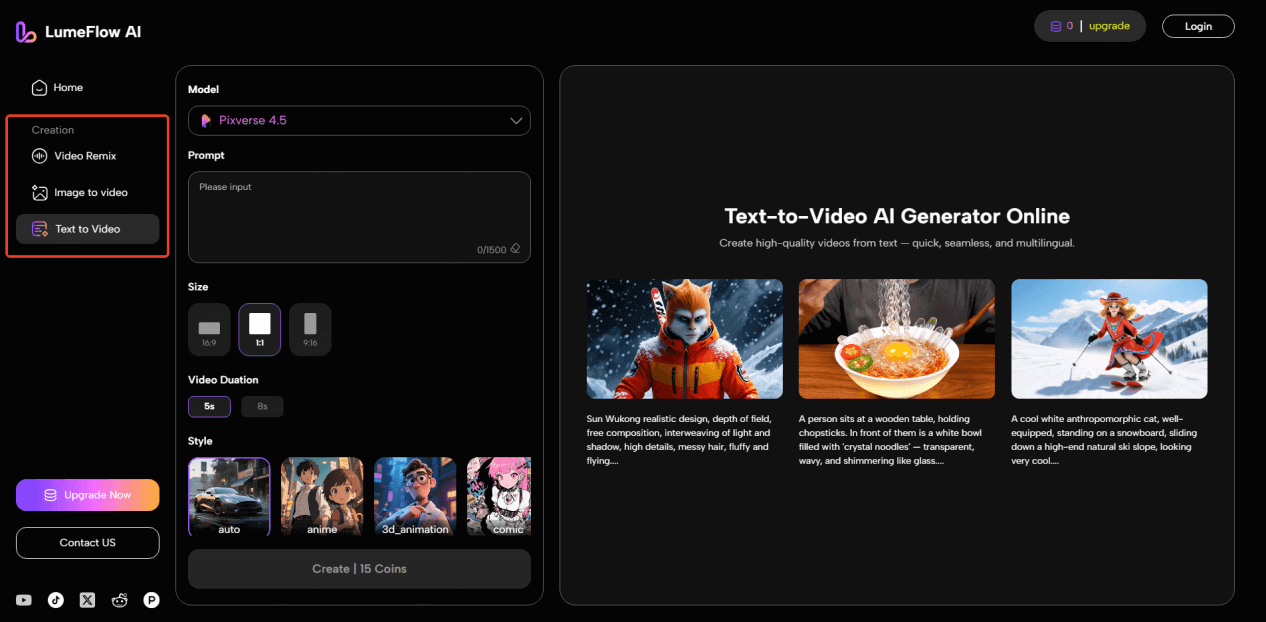Image resolution: width=1266 pixels, height=622 pixels.
Task: Open the Product Hunt social link
Action: click(152, 600)
